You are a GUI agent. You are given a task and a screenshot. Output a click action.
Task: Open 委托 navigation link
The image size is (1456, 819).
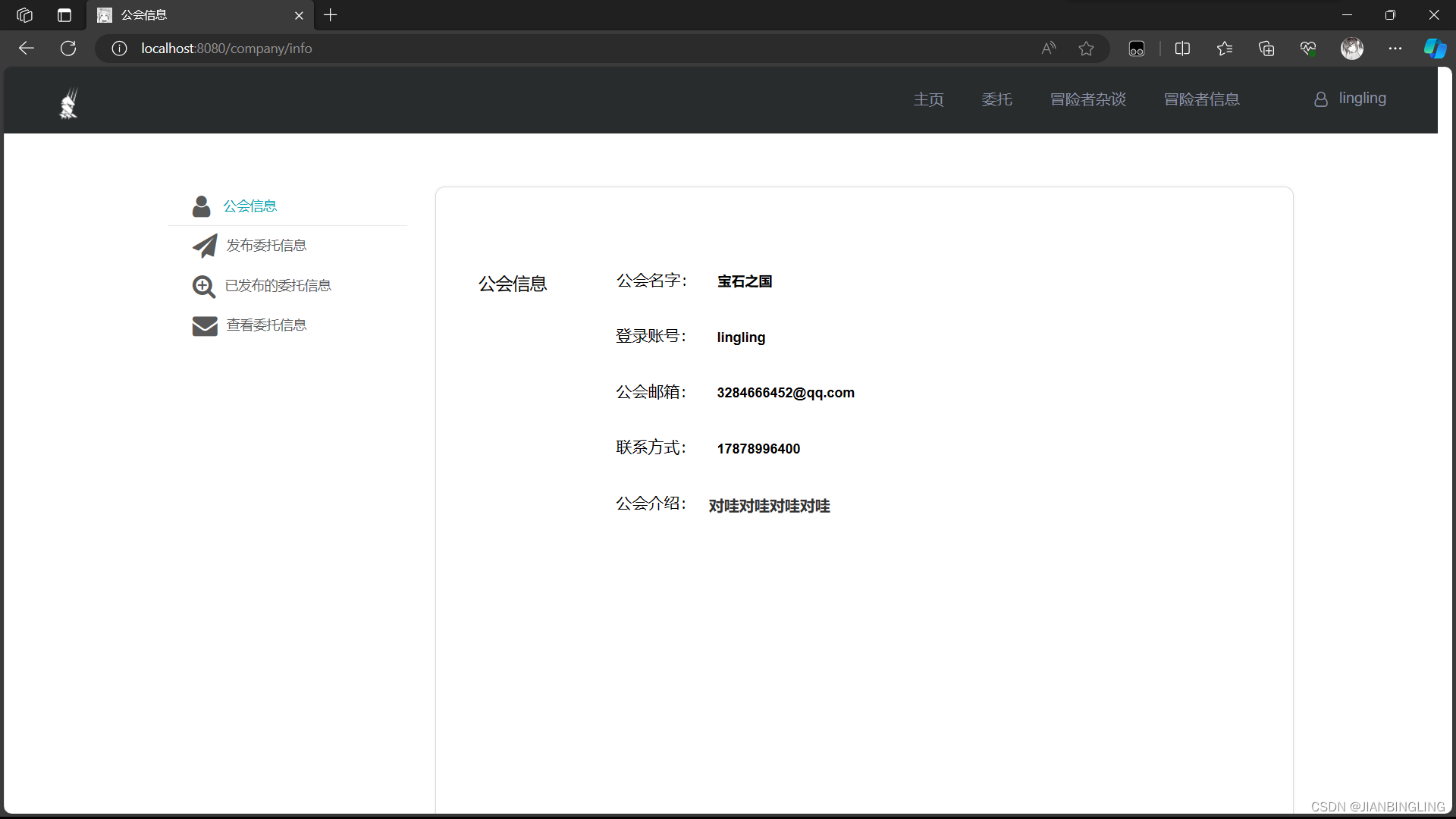click(x=996, y=99)
